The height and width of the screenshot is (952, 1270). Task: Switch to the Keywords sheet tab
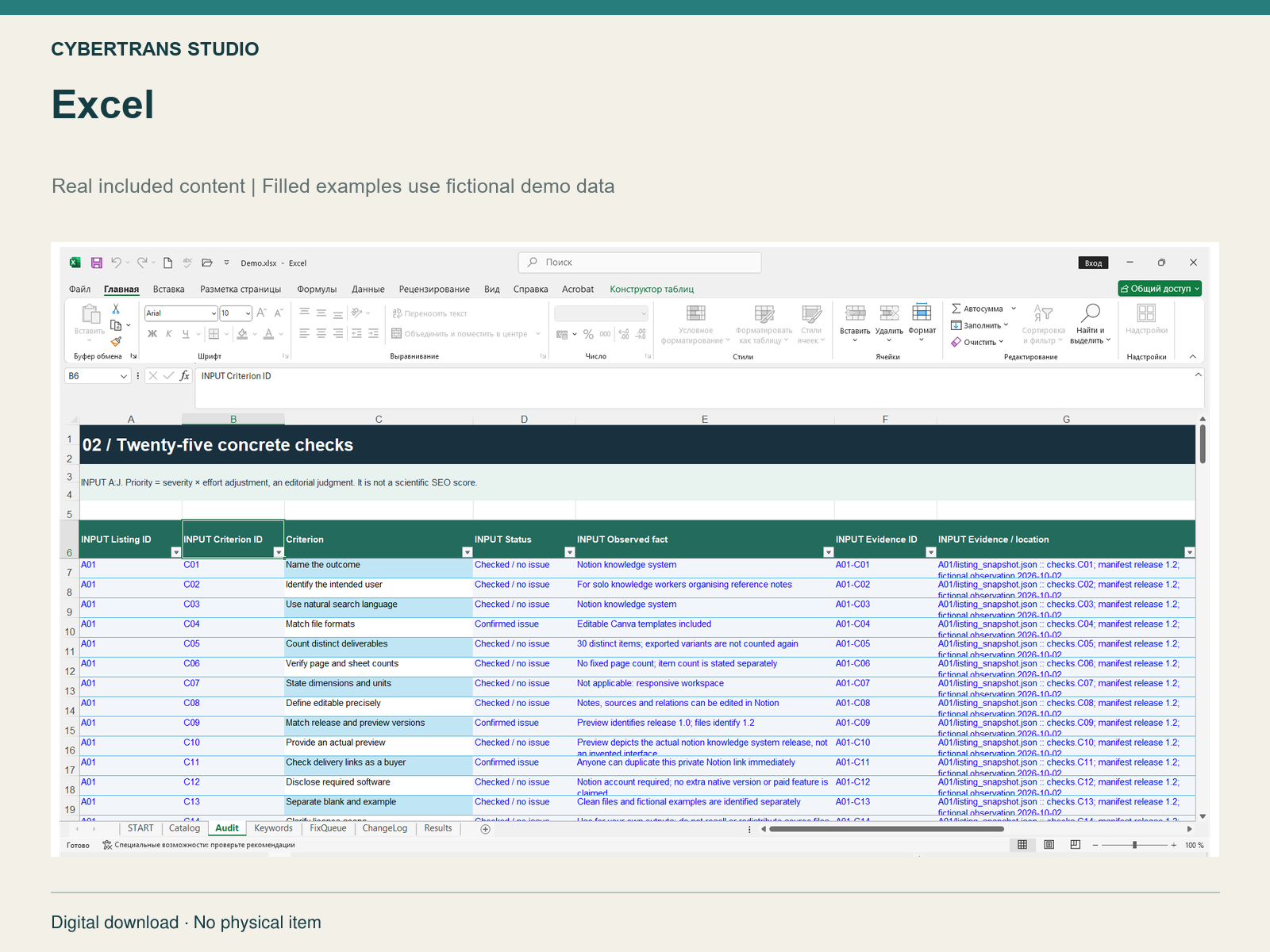273,828
